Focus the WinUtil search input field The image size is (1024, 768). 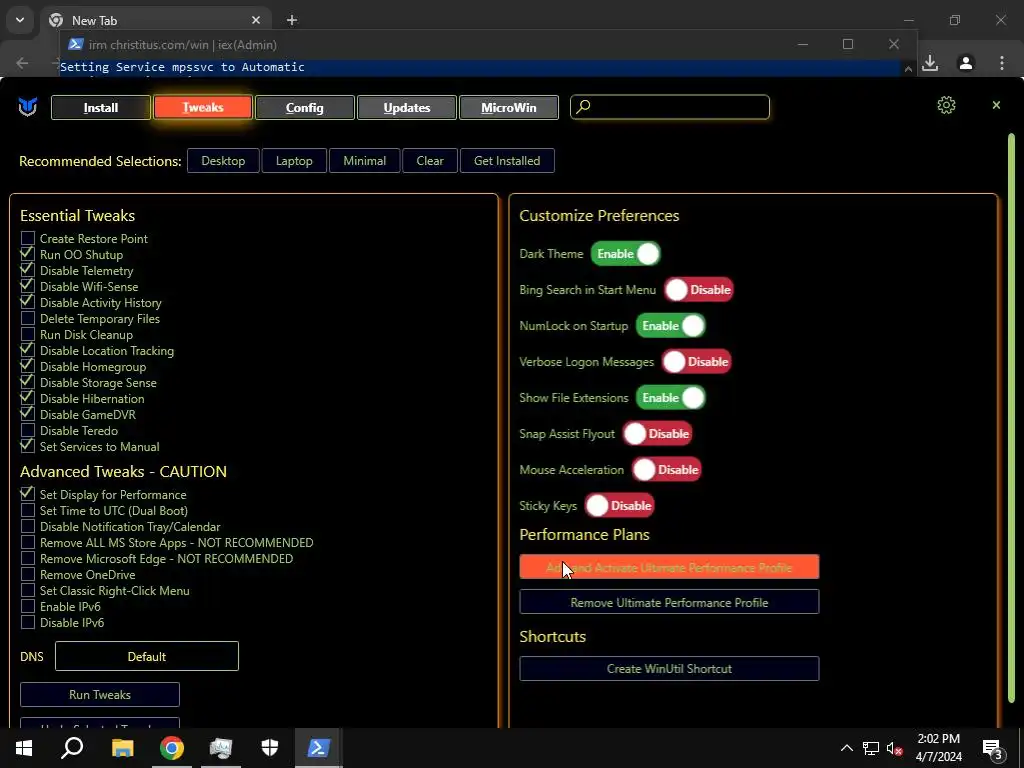click(669, 107)
